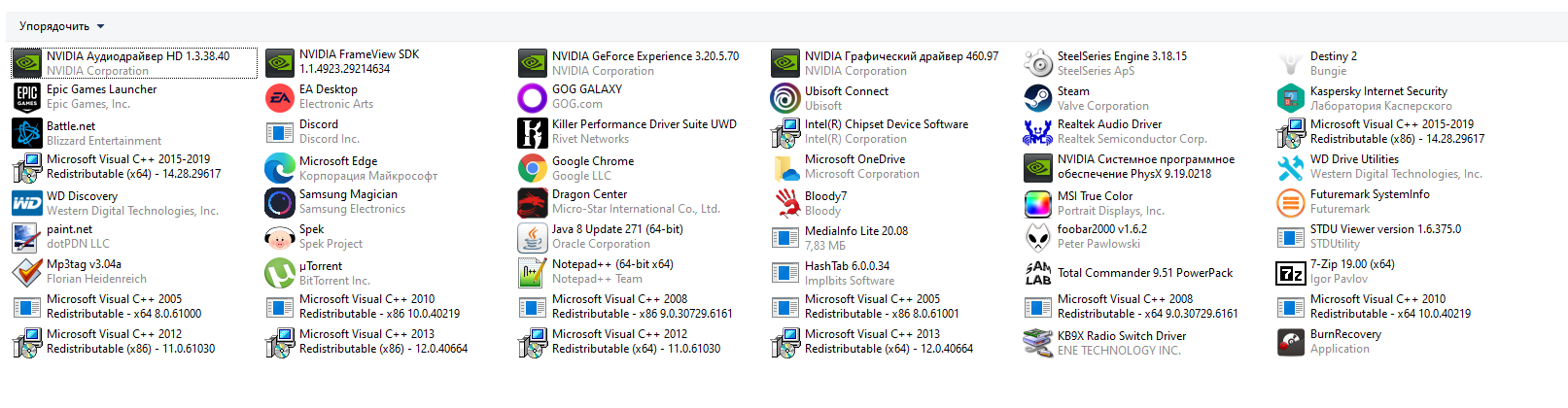Image resolution: width=1568 pixels, height=408 pixels.
Task: Select the Realtek Audio Driver icon
Action: pyautogui.click(x=1038, y=132)
